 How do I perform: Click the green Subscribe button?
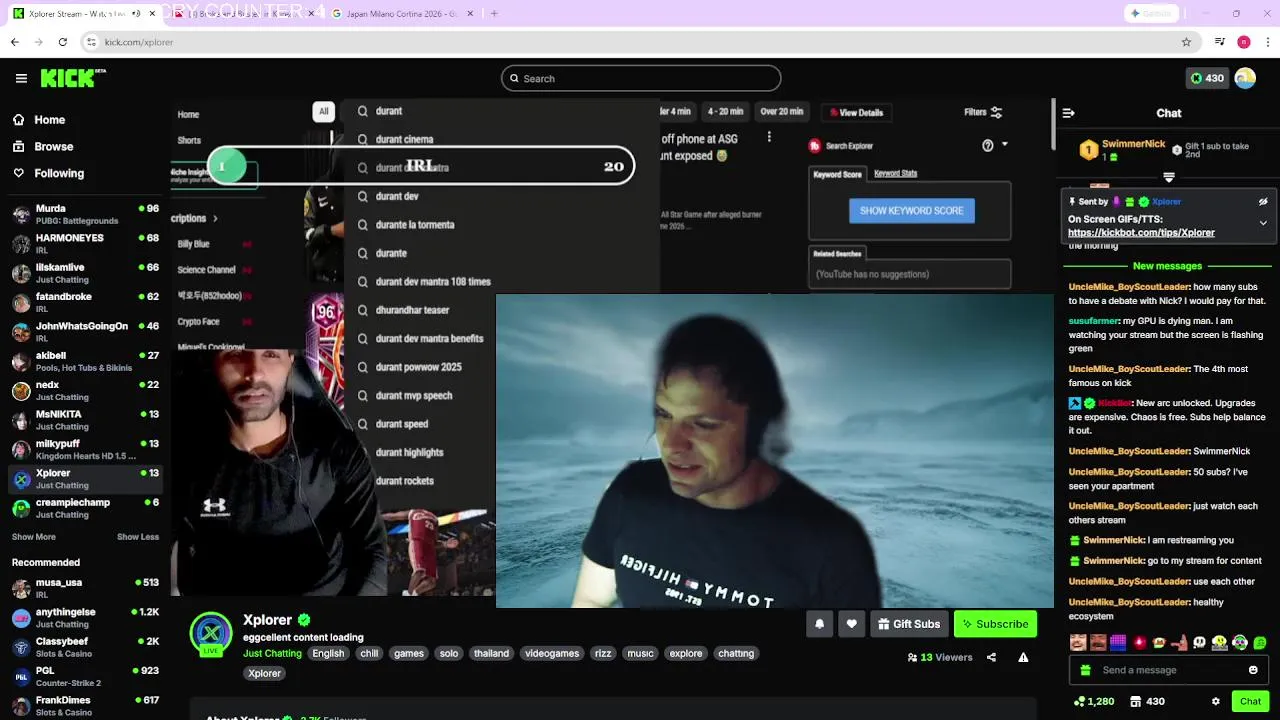(x=995, y=624)
